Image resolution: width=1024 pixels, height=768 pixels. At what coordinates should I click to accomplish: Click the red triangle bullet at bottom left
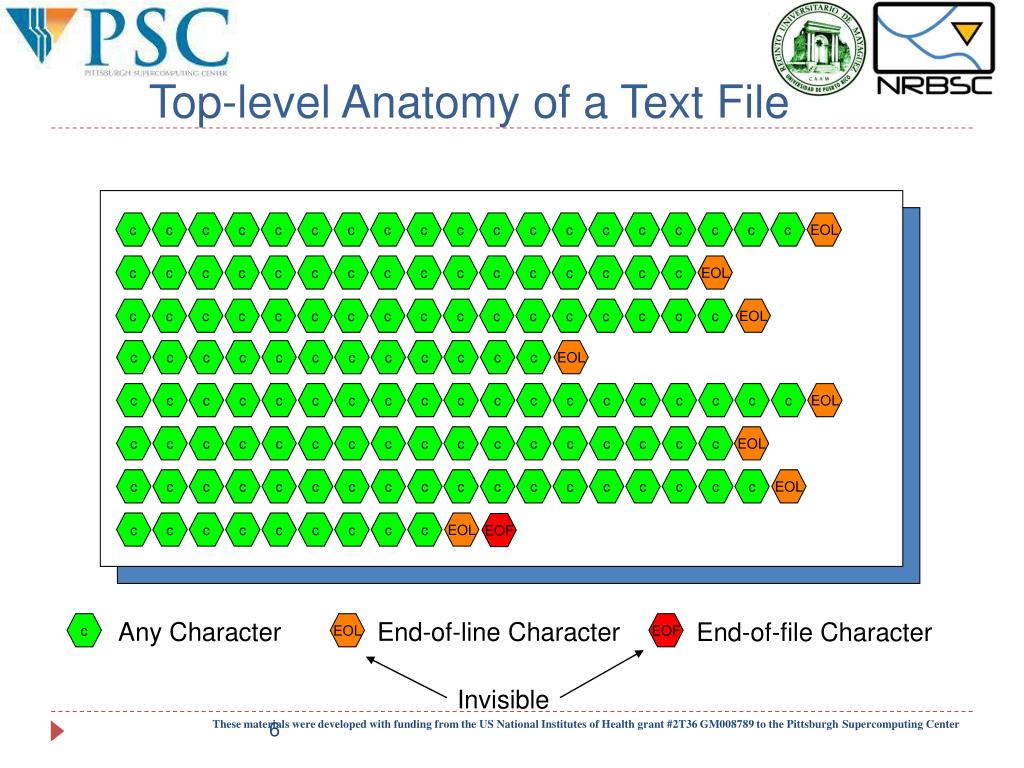tap(57, 731)
